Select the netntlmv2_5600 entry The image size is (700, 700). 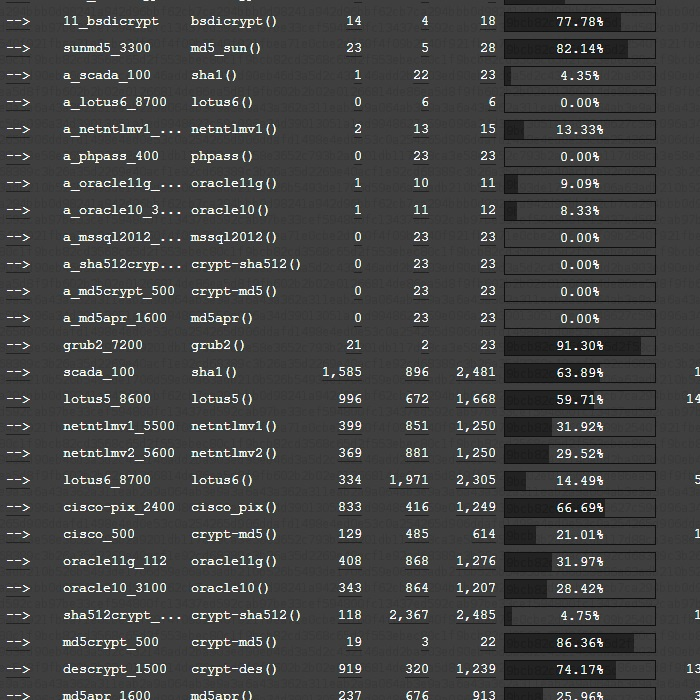point(118,453)
